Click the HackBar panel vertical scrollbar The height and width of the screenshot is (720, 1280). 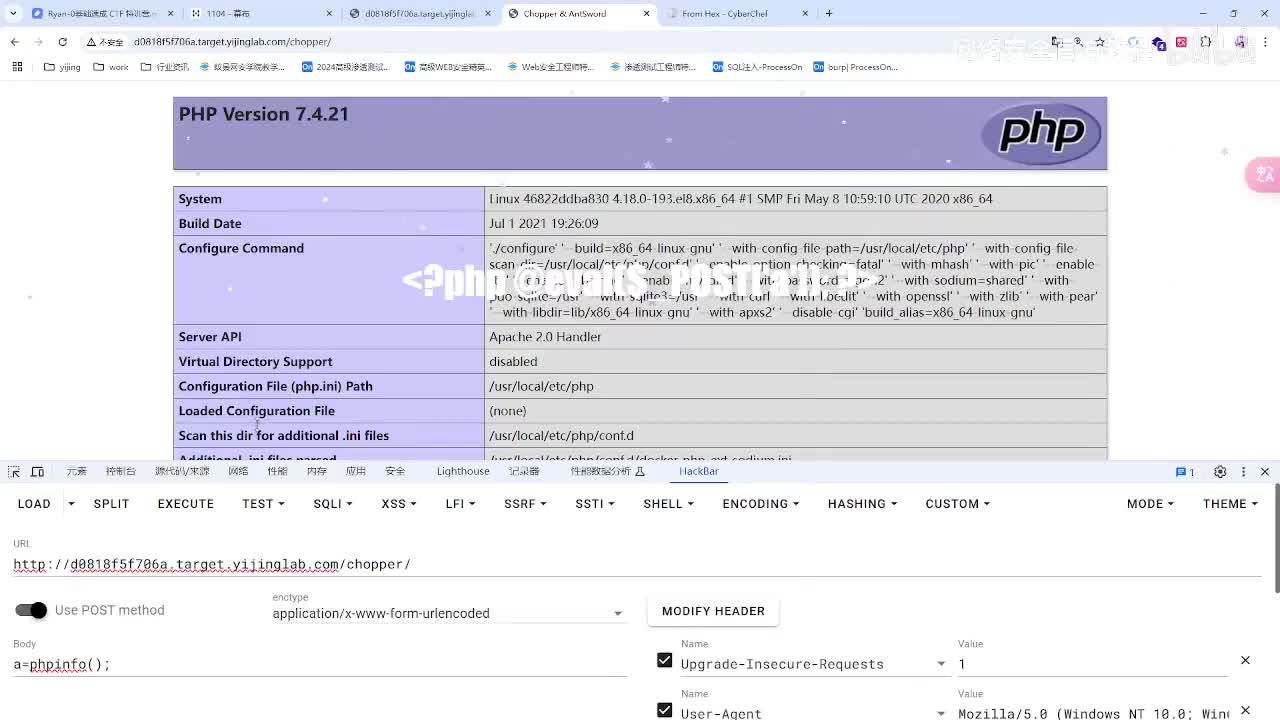pos(1276,540)
